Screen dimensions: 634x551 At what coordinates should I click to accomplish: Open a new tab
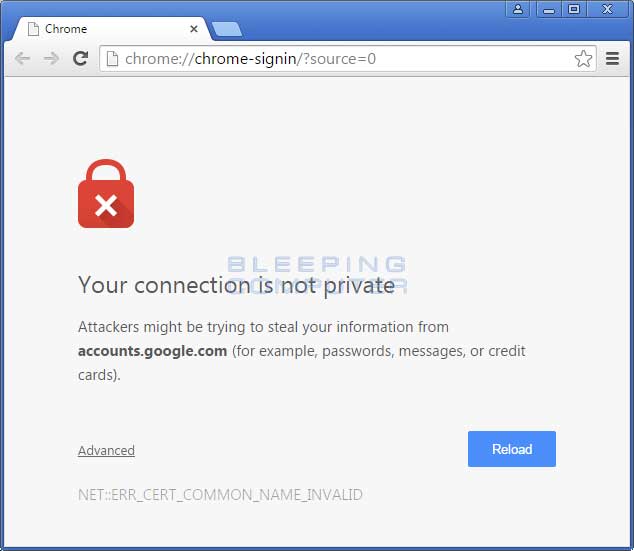(227, 30)
